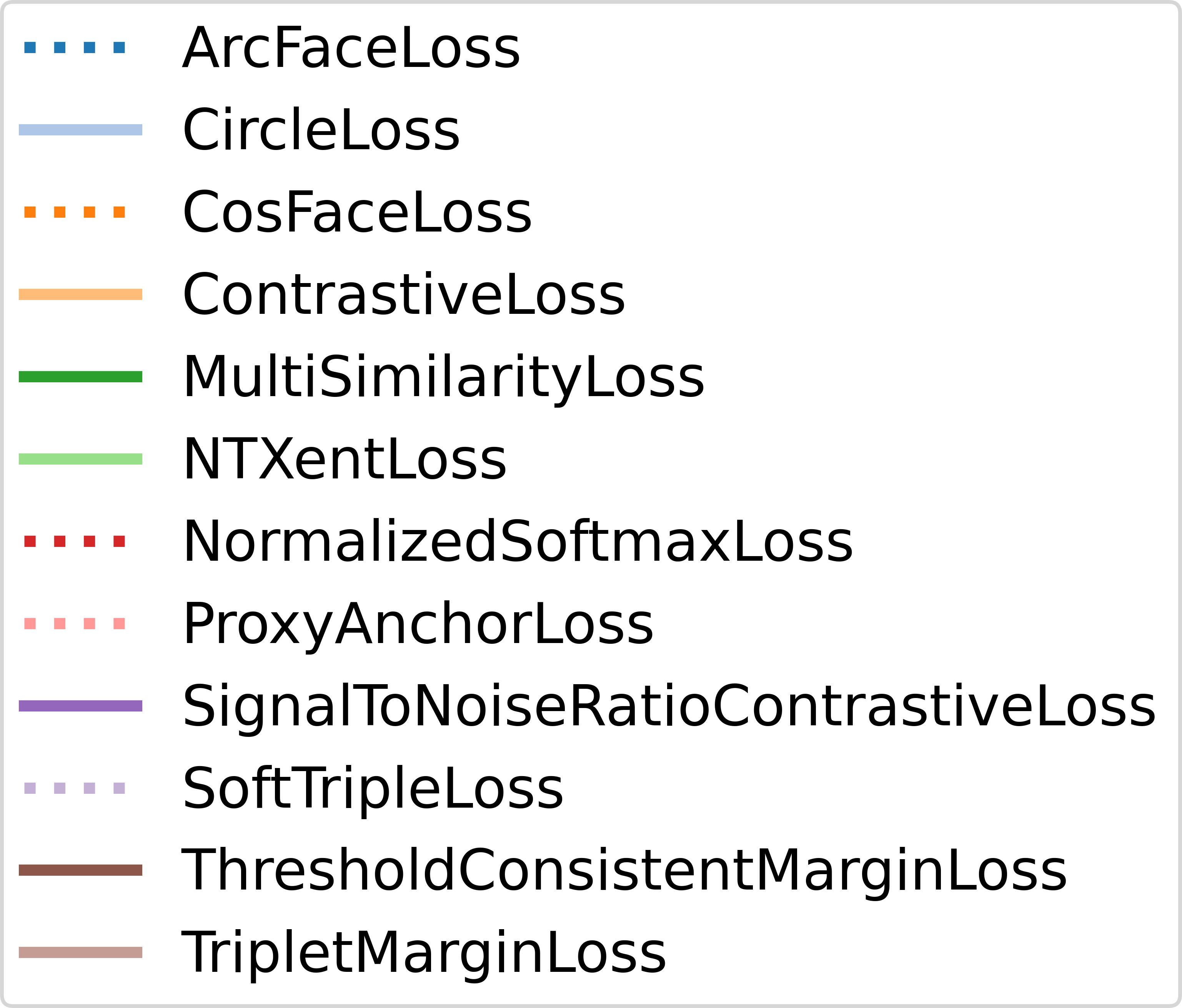Screen dimensions: 1182x1008
Task: Click the TripletMarginLoss tan line swatch
Action: pyautogui.click(x=80, y=952)
